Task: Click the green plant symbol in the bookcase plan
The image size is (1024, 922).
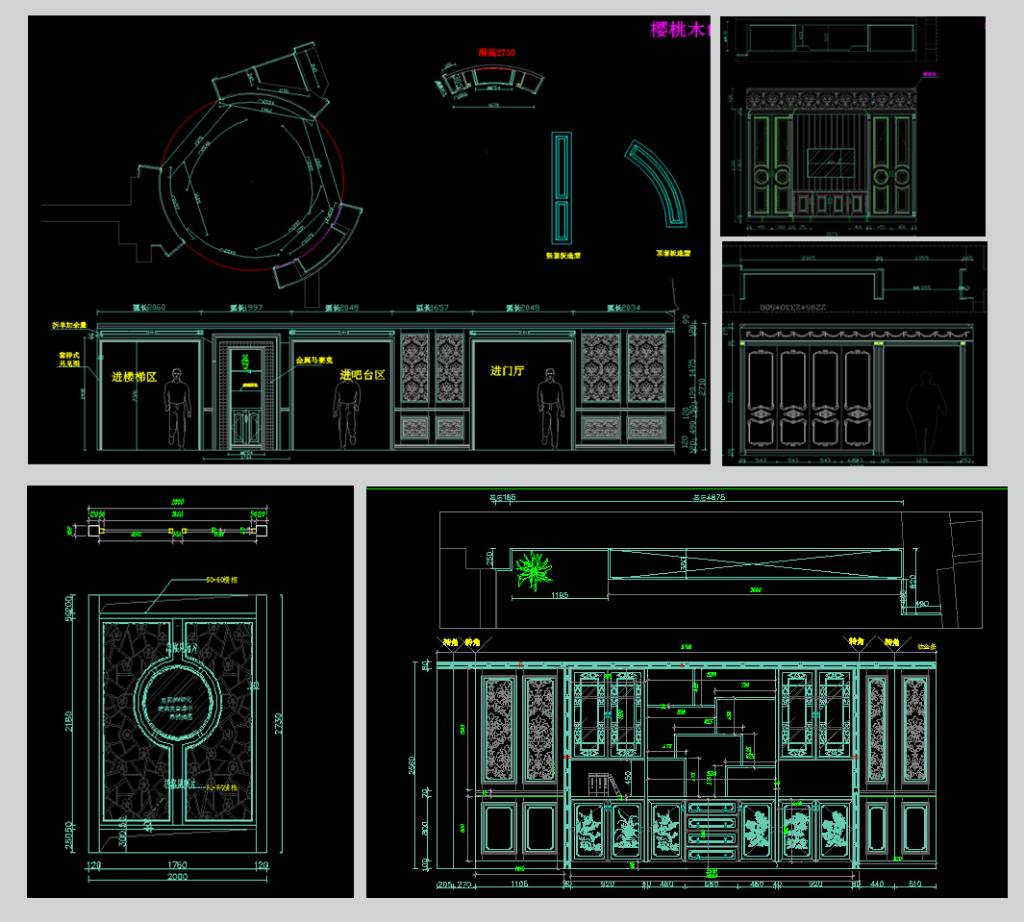Action: point(534,571)
